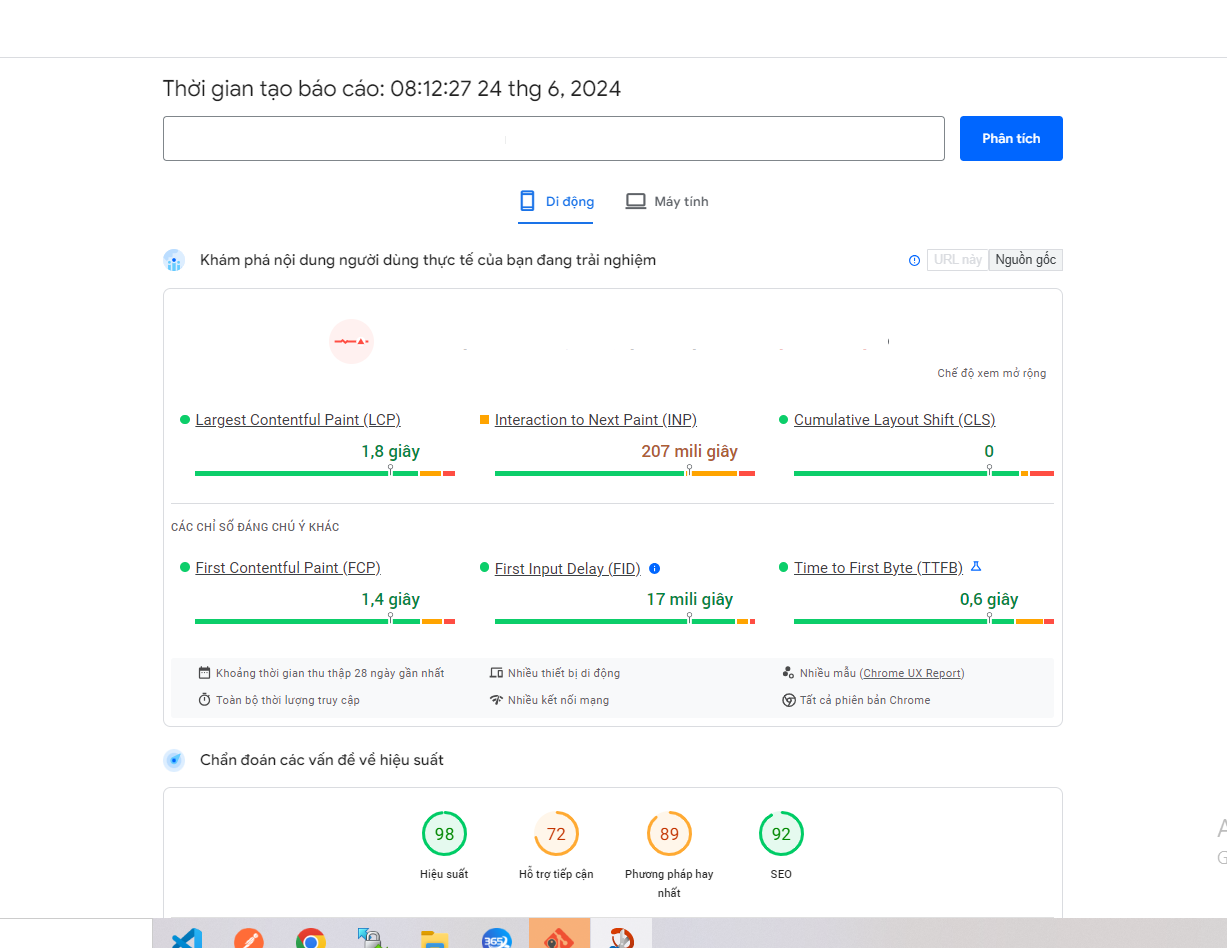Screen dimensions: 1227x948
Task: Open File Explorer from the taskbar
Action: [434, 938]
